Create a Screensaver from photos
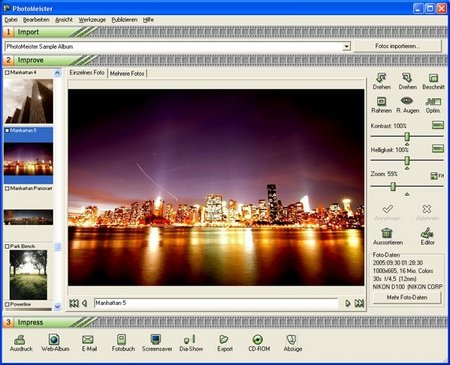The height and width of the screenshot is (365, 450). [x=156, y=340]
